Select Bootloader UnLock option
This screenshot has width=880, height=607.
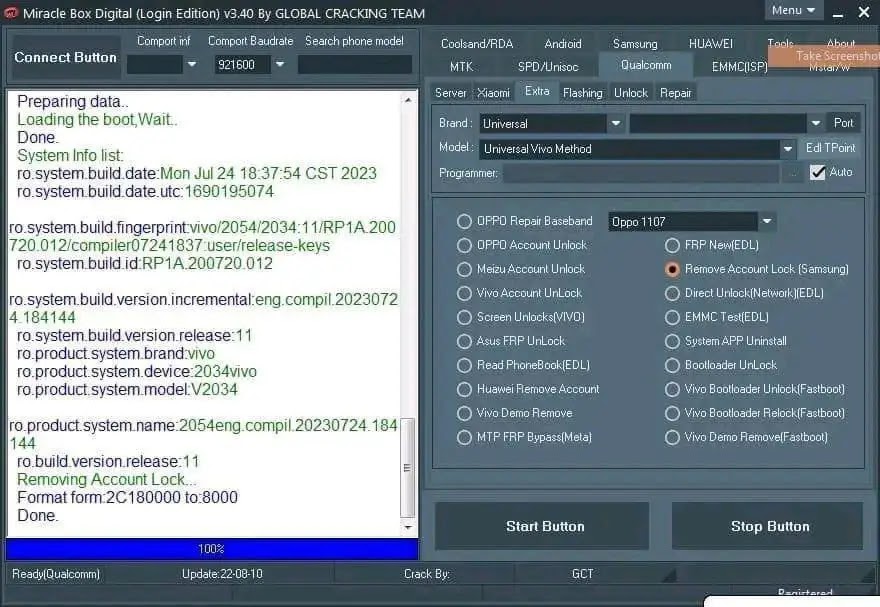[672, 366]
